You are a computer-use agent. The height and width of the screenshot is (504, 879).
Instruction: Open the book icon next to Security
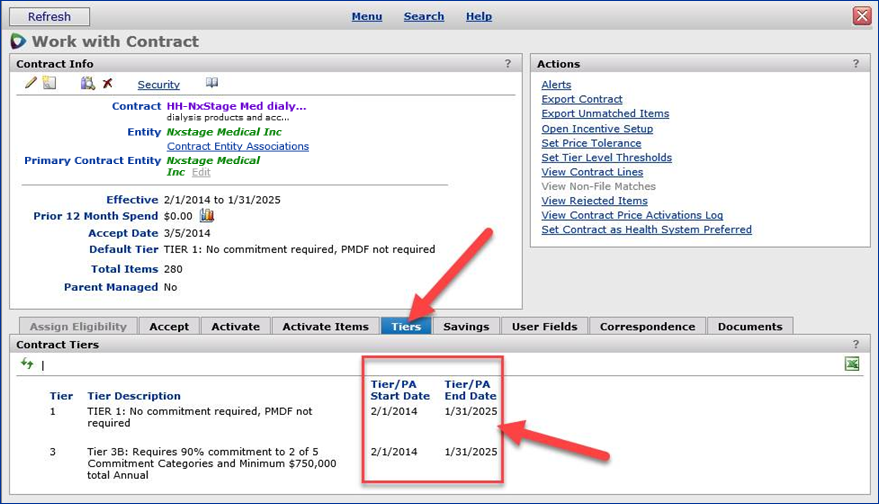click(x=211, y=84)
